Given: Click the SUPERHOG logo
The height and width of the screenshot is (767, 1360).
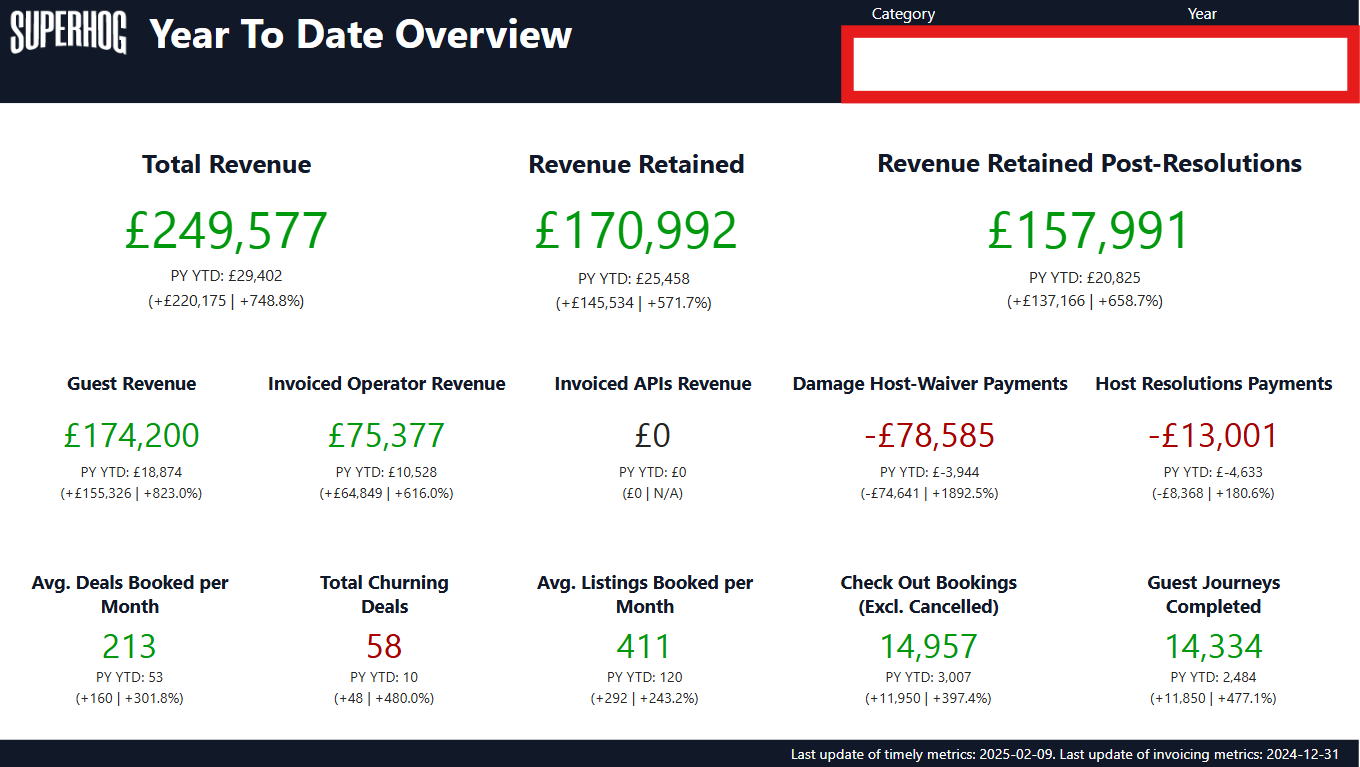Looking at the screenshot, I should (68, 35).
